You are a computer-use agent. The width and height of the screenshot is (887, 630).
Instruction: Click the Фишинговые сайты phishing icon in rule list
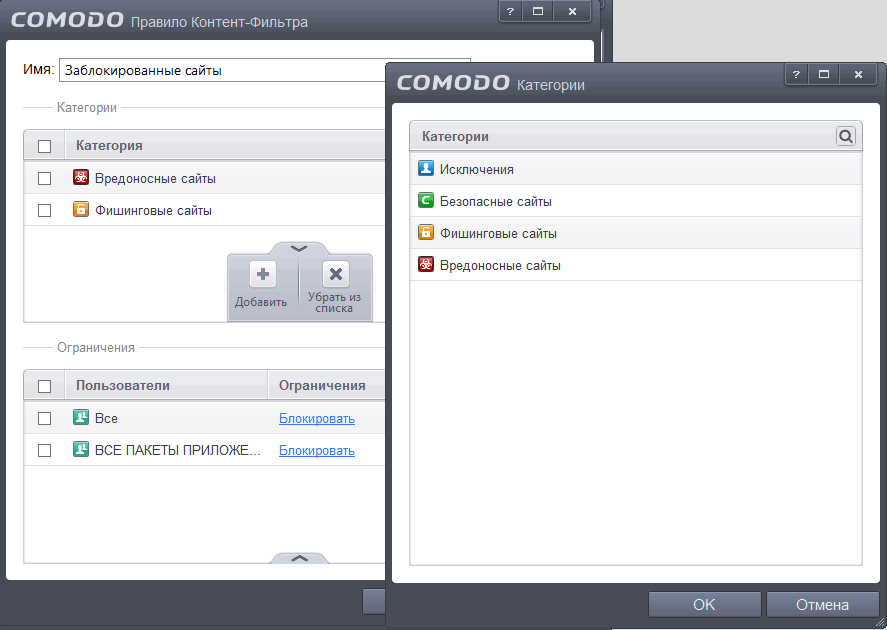[x=81, y=209]
